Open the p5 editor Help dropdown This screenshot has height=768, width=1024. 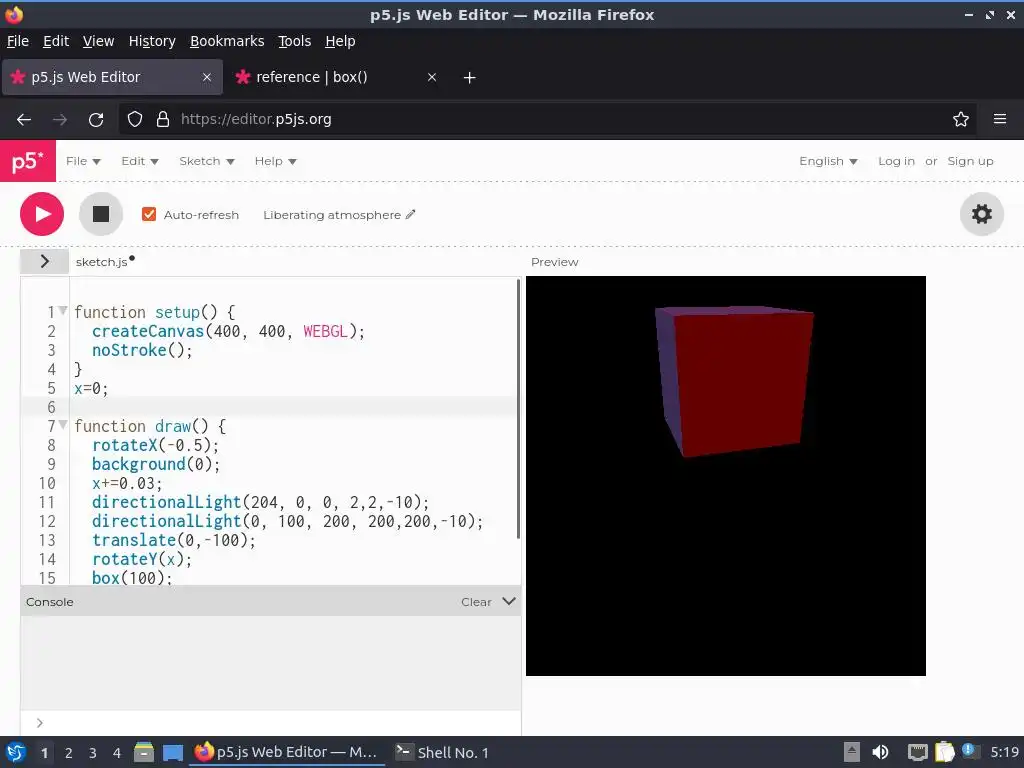coord(275,161)
